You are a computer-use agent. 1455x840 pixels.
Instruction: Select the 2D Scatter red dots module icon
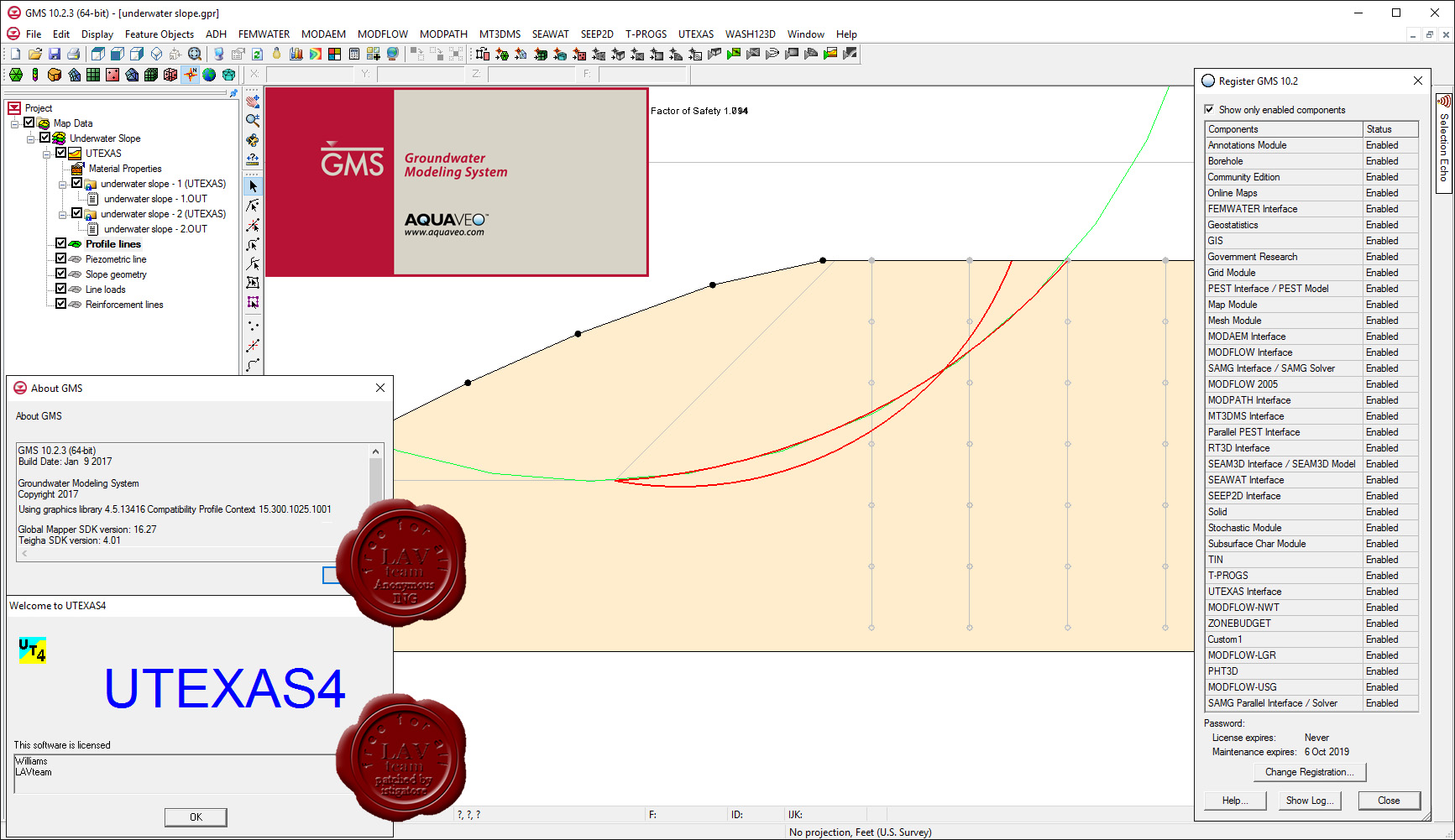click(x=113, y=75)
